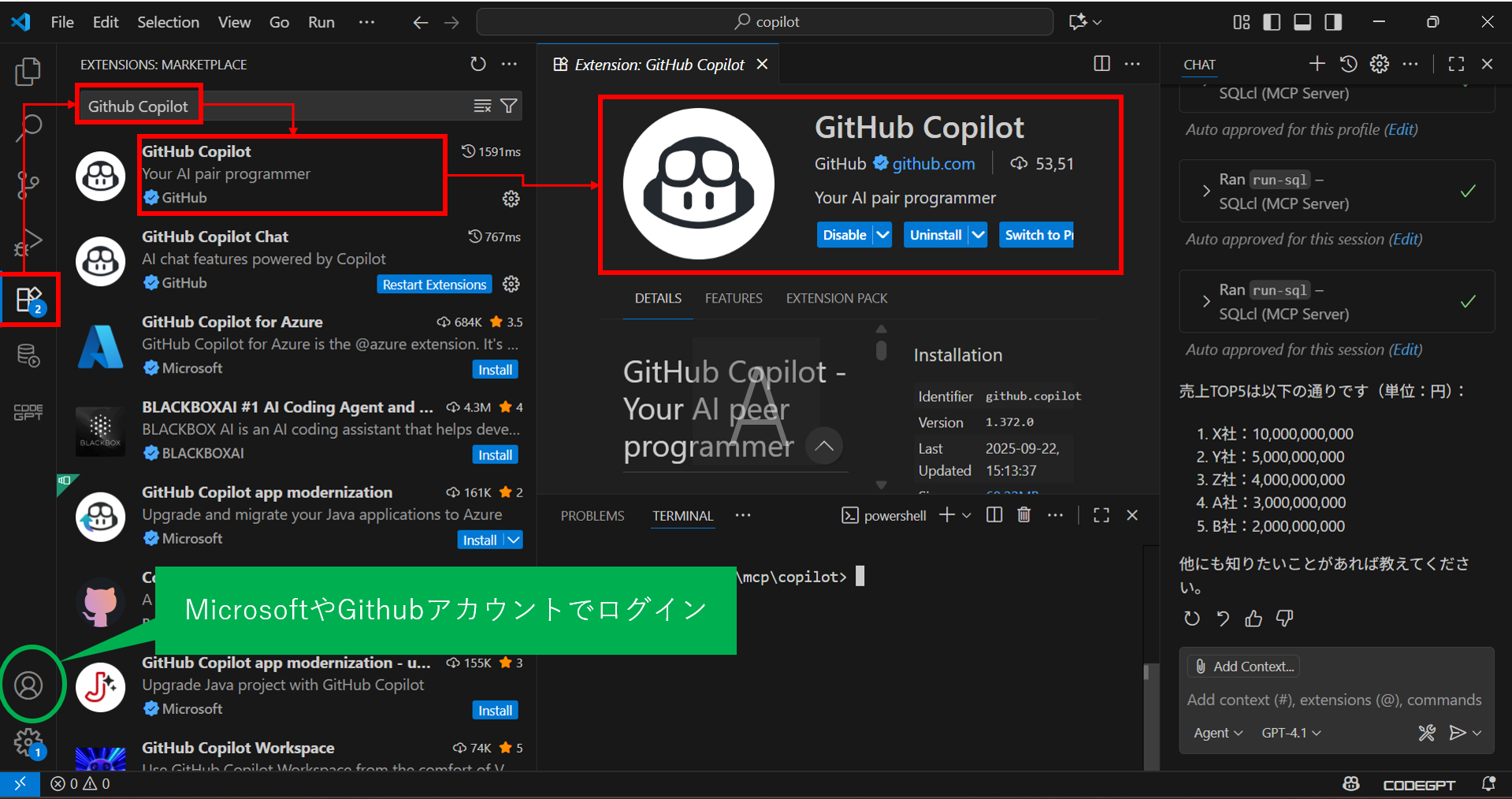Image resolution: width=1512 pixels, height=799 pixels.
Task: Uninstall the GitHub Copilot extension
Action: 936,235
